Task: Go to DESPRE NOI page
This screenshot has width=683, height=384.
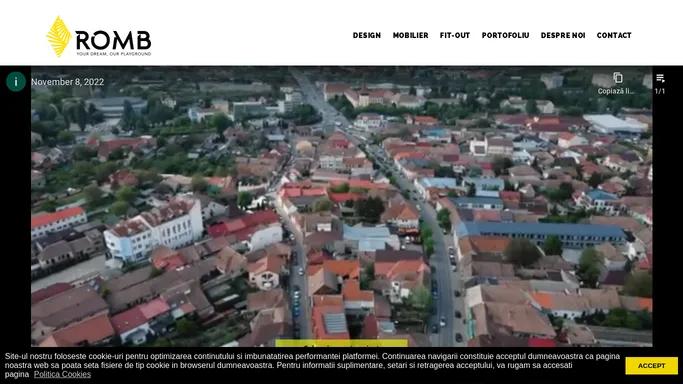Action: (x=563, y=35)
